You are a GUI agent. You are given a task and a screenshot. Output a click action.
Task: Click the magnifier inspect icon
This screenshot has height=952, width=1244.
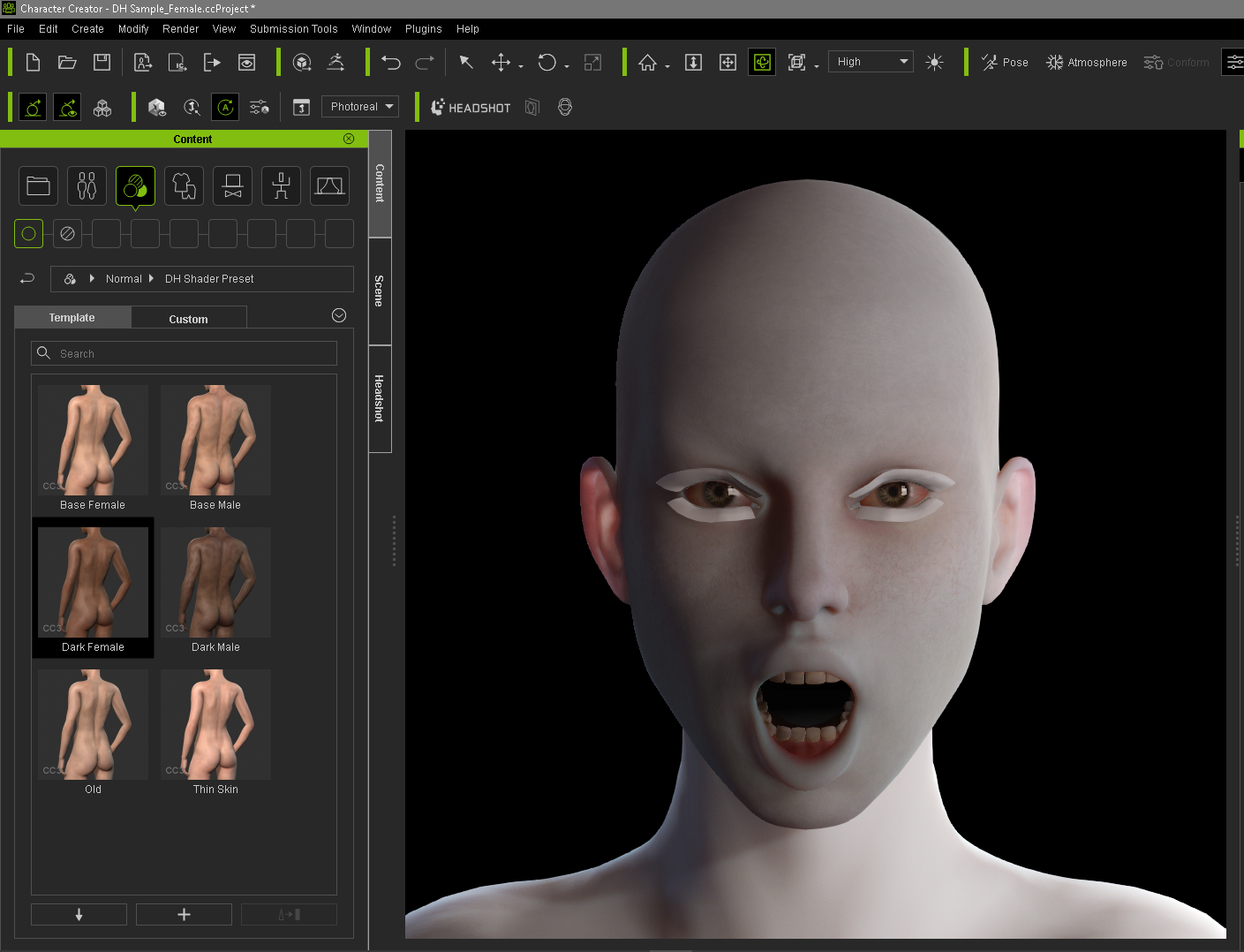192,108
